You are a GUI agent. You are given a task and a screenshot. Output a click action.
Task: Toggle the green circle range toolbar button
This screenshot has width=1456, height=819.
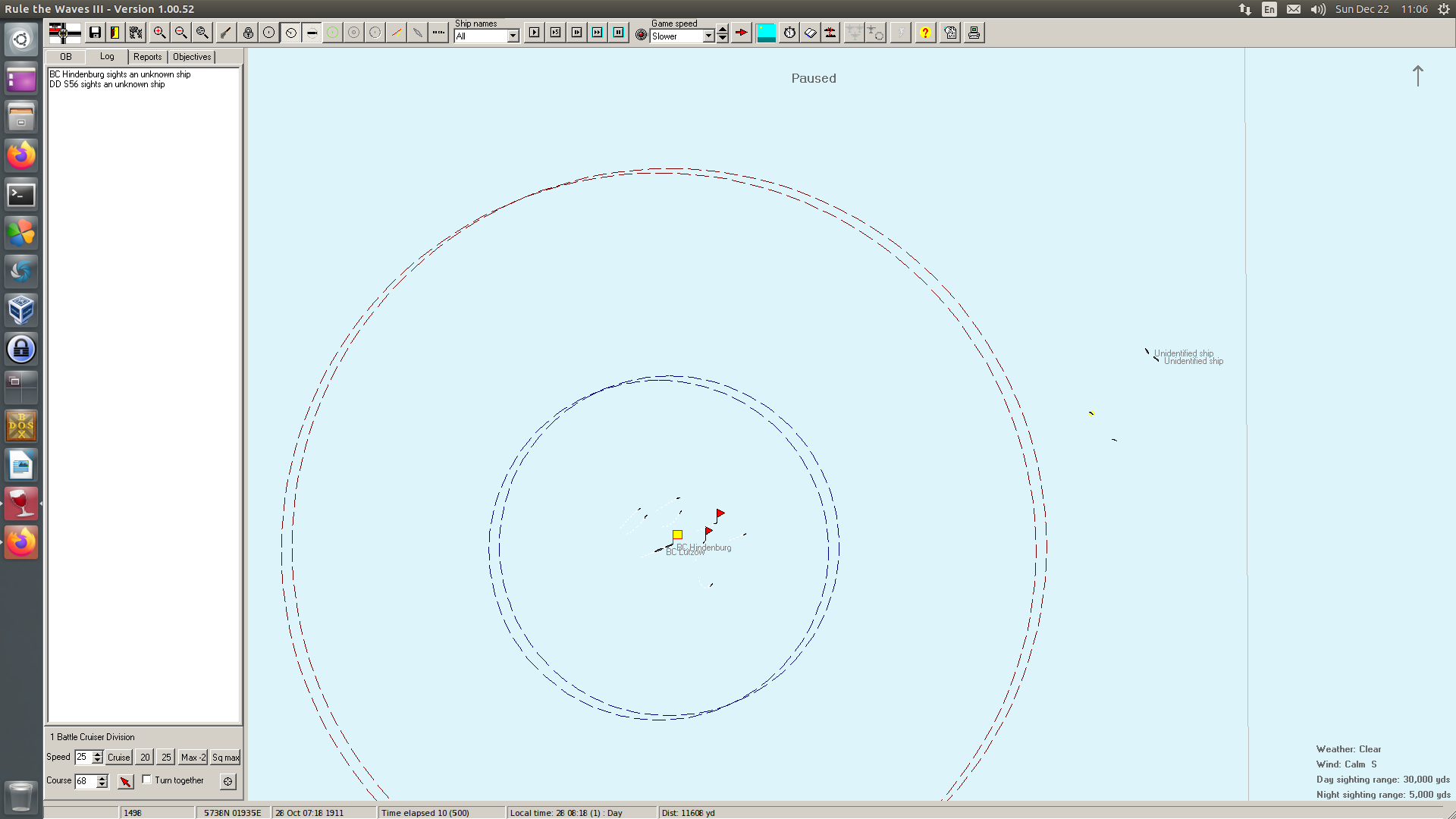coord(333,33)
